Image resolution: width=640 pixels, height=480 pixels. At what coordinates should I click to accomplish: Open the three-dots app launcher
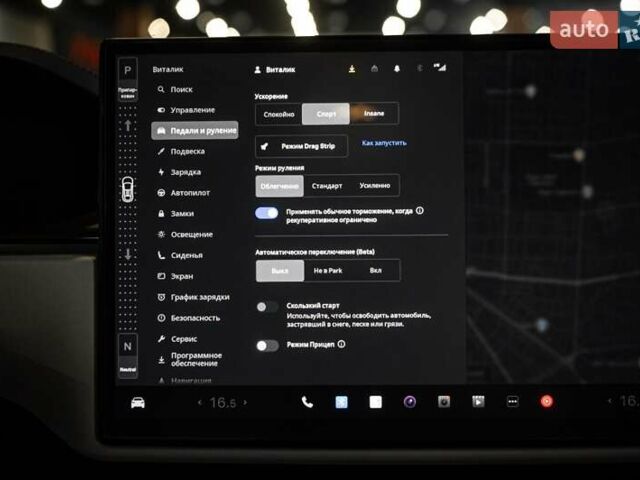pos(512,402)
